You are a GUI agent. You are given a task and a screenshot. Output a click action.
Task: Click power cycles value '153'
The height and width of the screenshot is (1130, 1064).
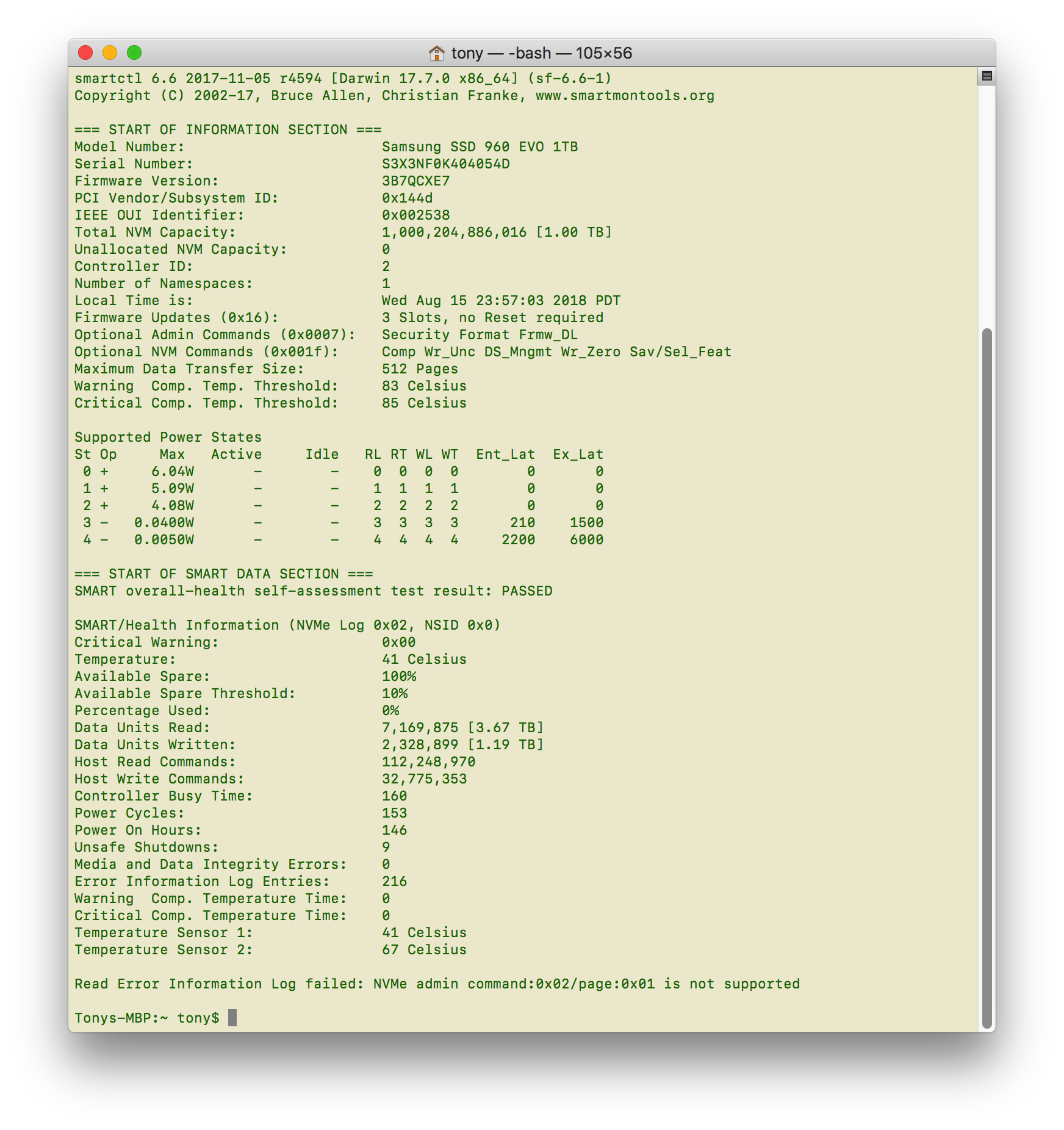coord(394,813)
